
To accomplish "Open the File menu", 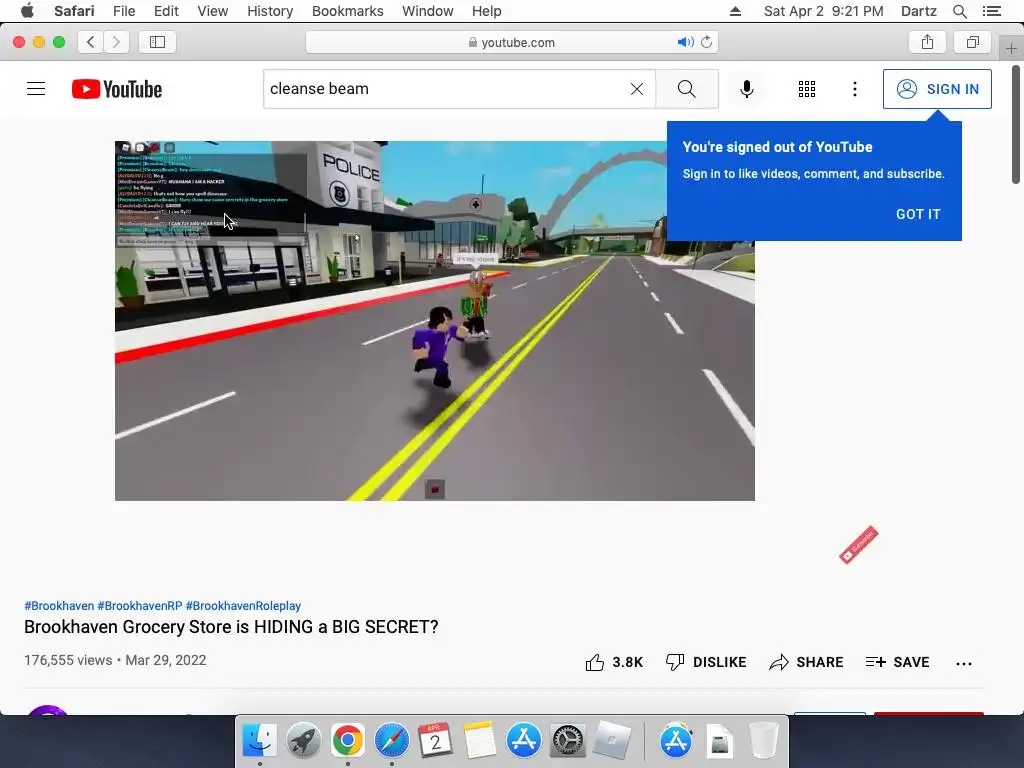I will (123, 11).
